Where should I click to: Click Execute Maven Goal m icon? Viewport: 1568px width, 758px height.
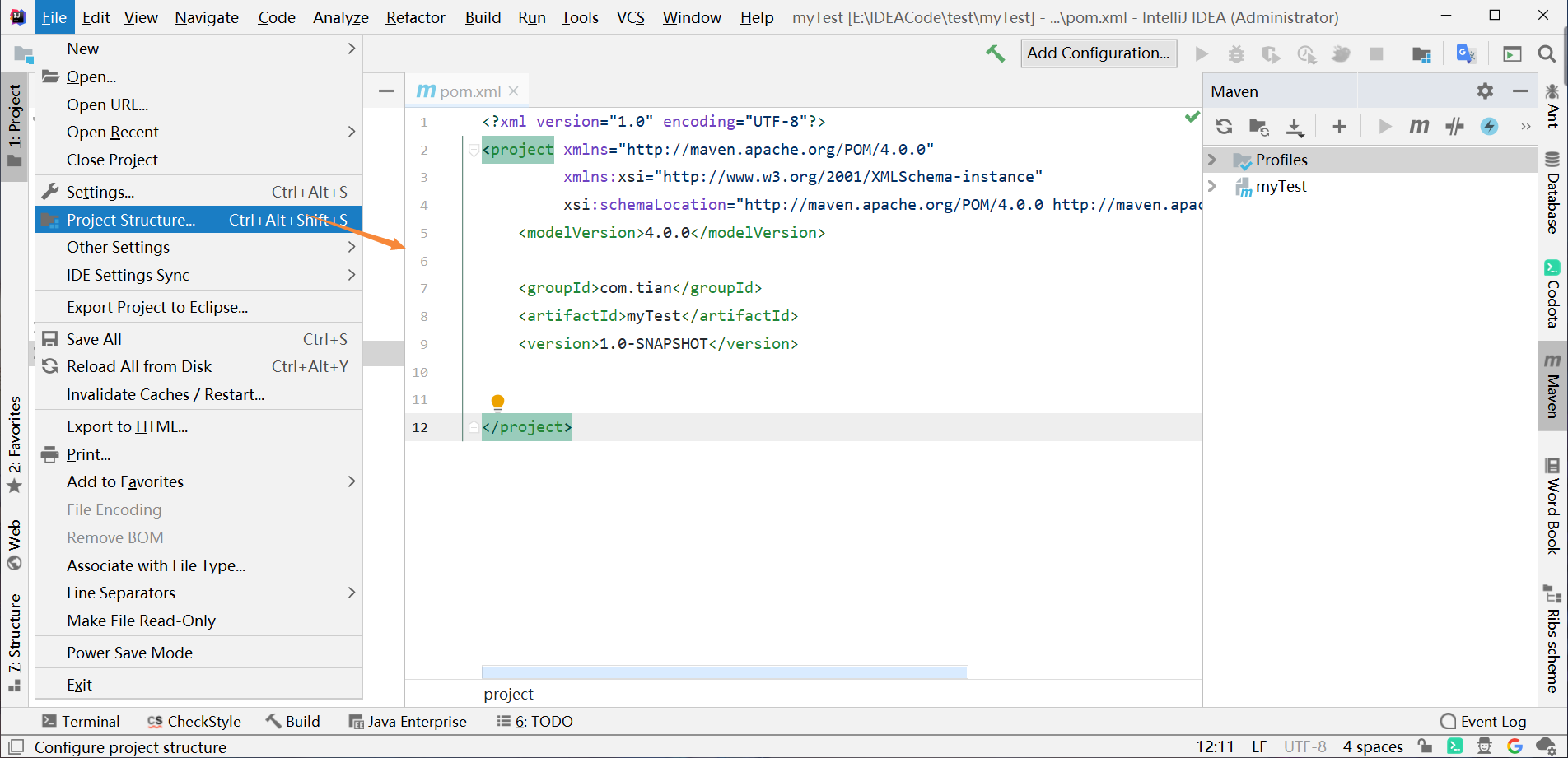coord(1419,126)
